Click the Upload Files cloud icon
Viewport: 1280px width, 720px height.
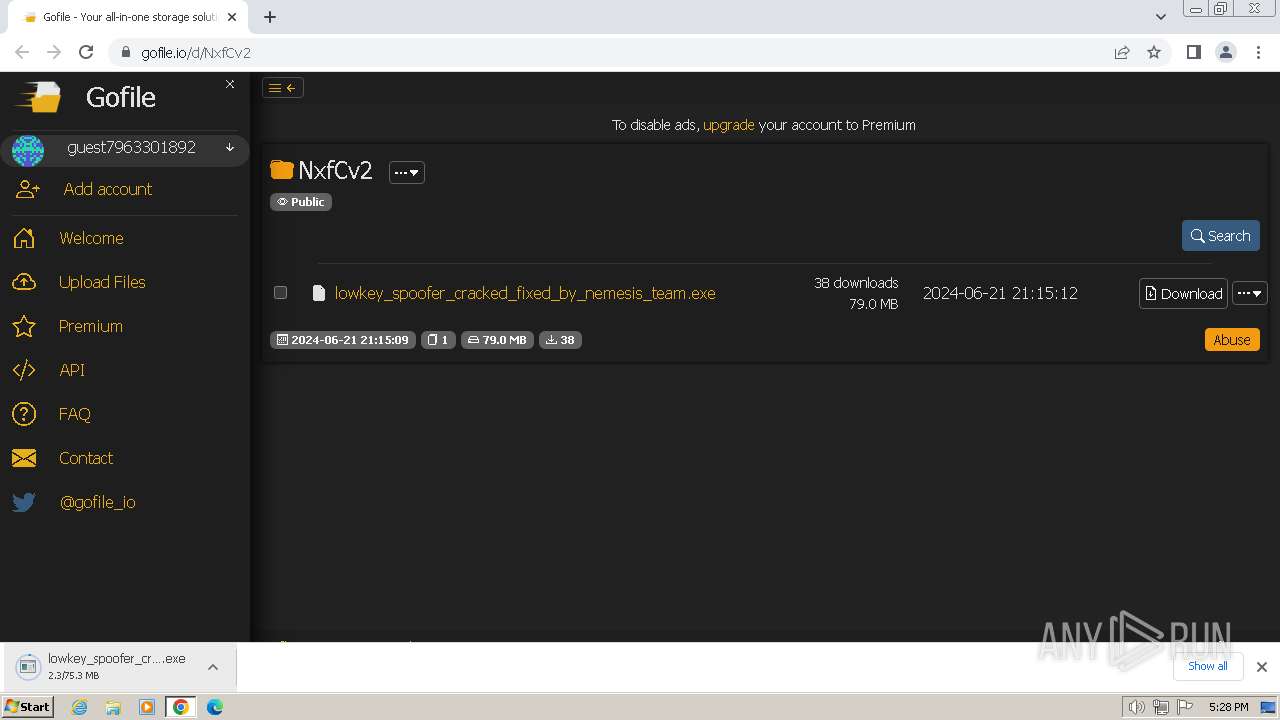tap(24, 282)
